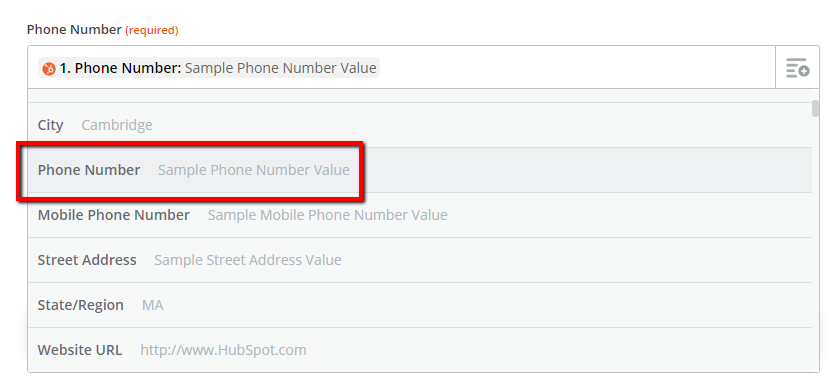This screenshot has height=386, width=840.
Task: Click 'Sample Street Address Value' text
Action: point(248,260)
